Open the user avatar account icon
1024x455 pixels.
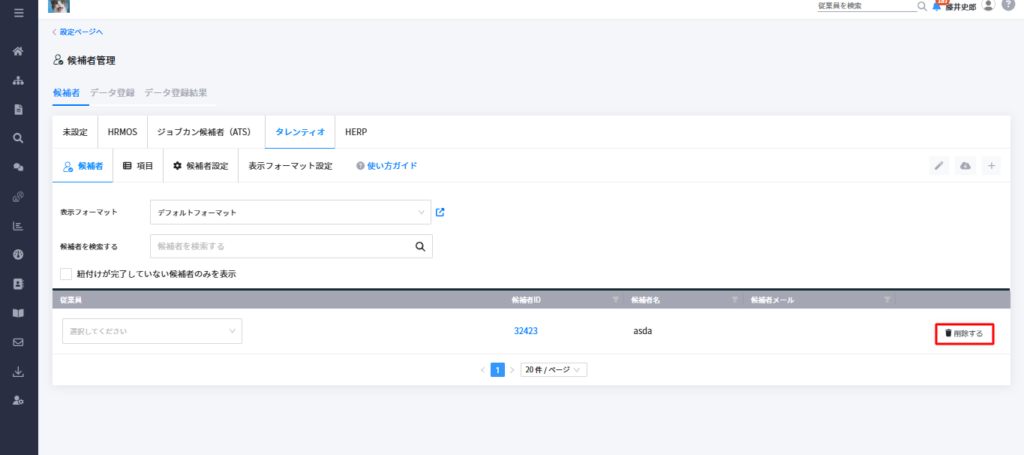tap(988, 5)
